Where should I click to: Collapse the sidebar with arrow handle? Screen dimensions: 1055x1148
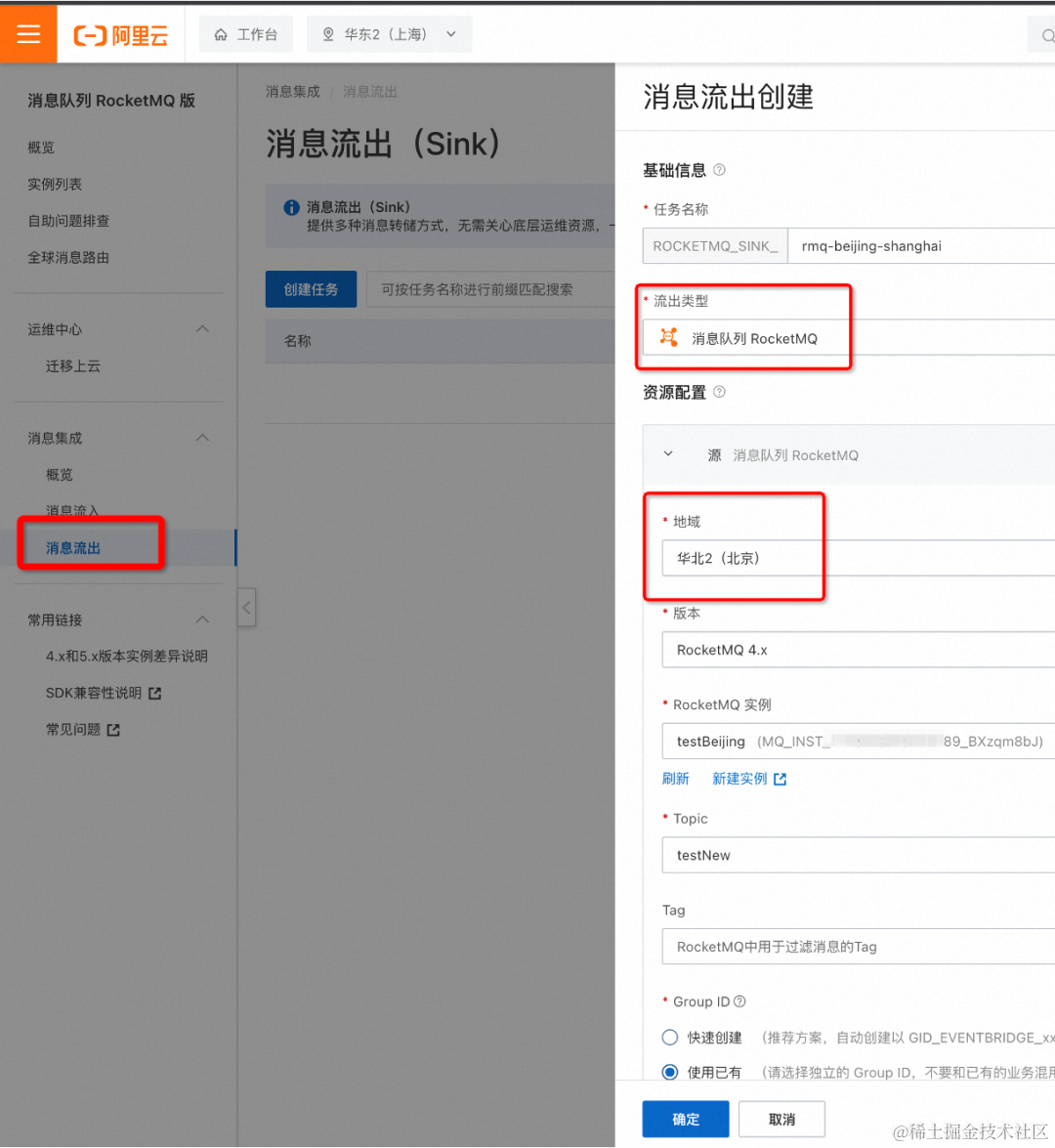click(247, 608)
